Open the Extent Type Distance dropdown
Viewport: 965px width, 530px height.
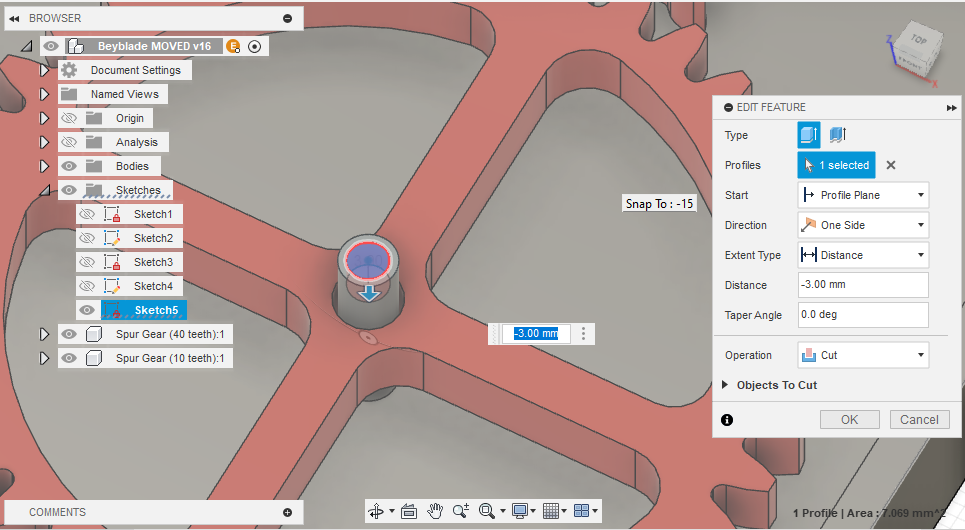point(863,255)
